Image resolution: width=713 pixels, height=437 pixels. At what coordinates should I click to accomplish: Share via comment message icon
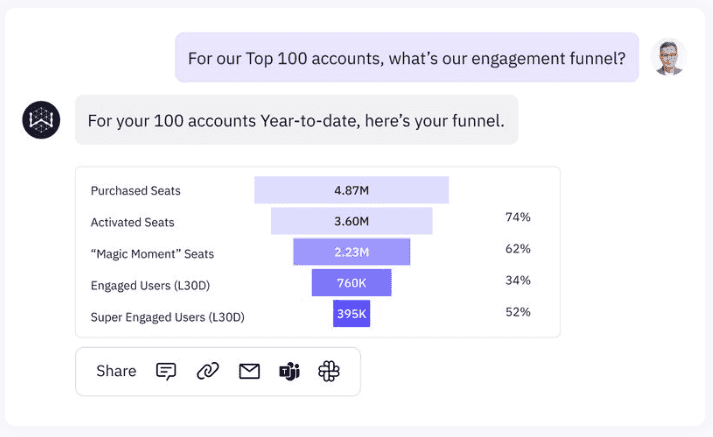[166, 371]
